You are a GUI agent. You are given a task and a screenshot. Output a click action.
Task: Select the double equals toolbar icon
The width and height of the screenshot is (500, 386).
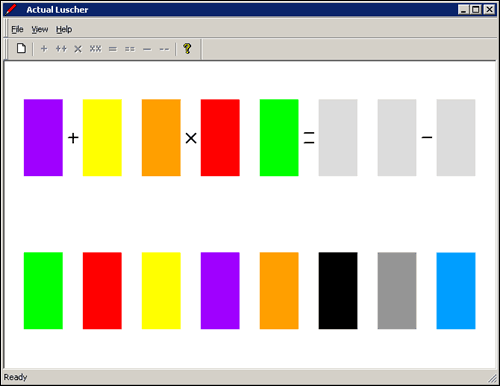pyautogui.click(x=130, y=49)
